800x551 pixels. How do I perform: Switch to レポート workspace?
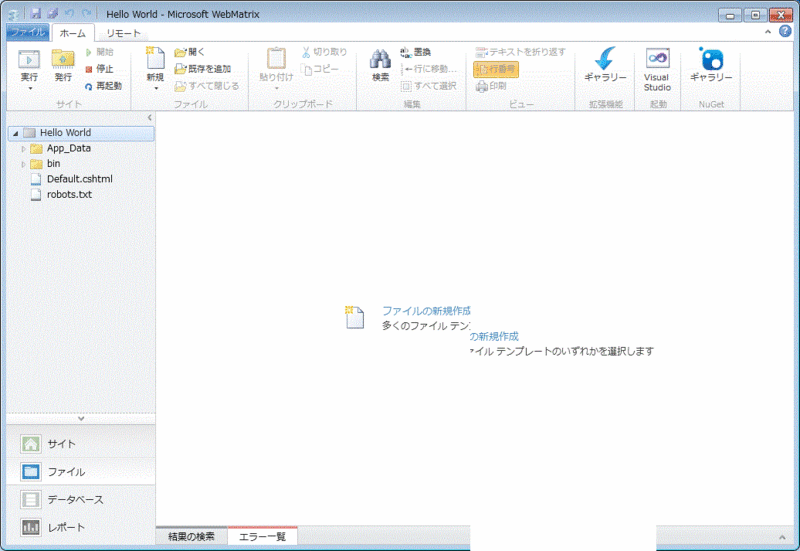(81, 527)
